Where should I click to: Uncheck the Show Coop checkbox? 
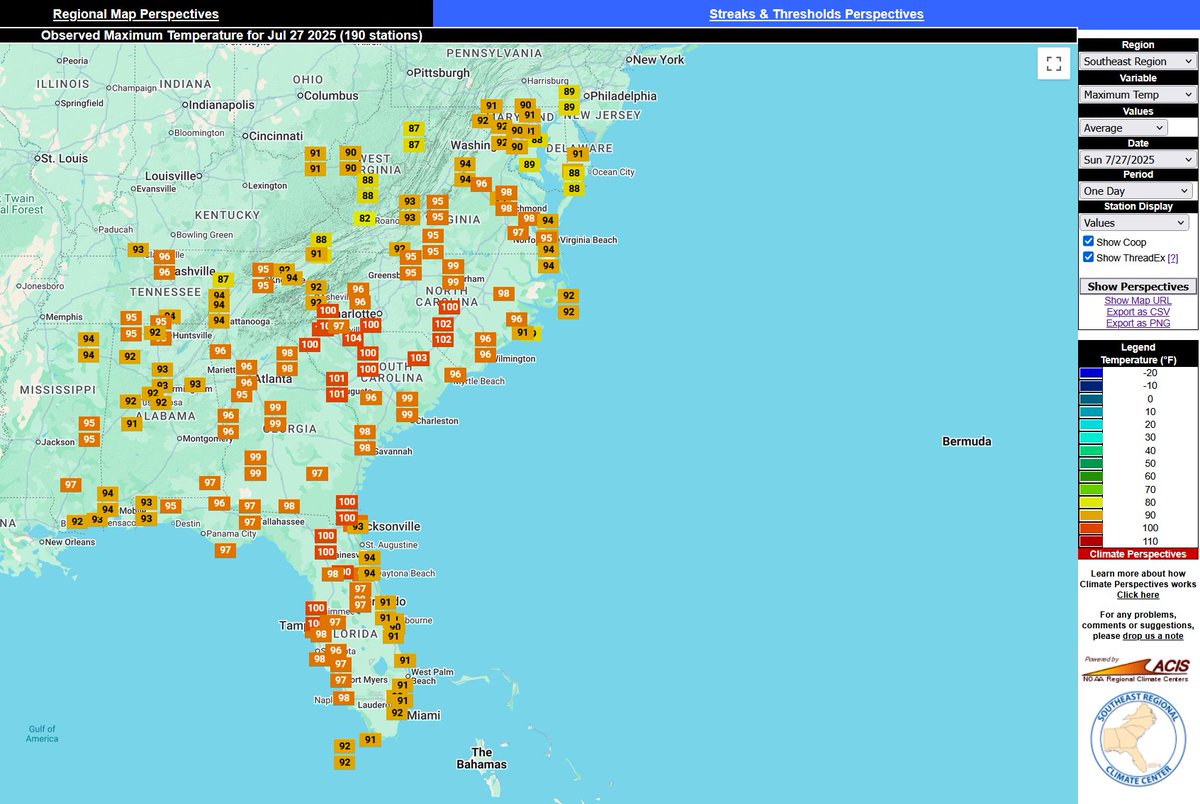coord(1088,241)
